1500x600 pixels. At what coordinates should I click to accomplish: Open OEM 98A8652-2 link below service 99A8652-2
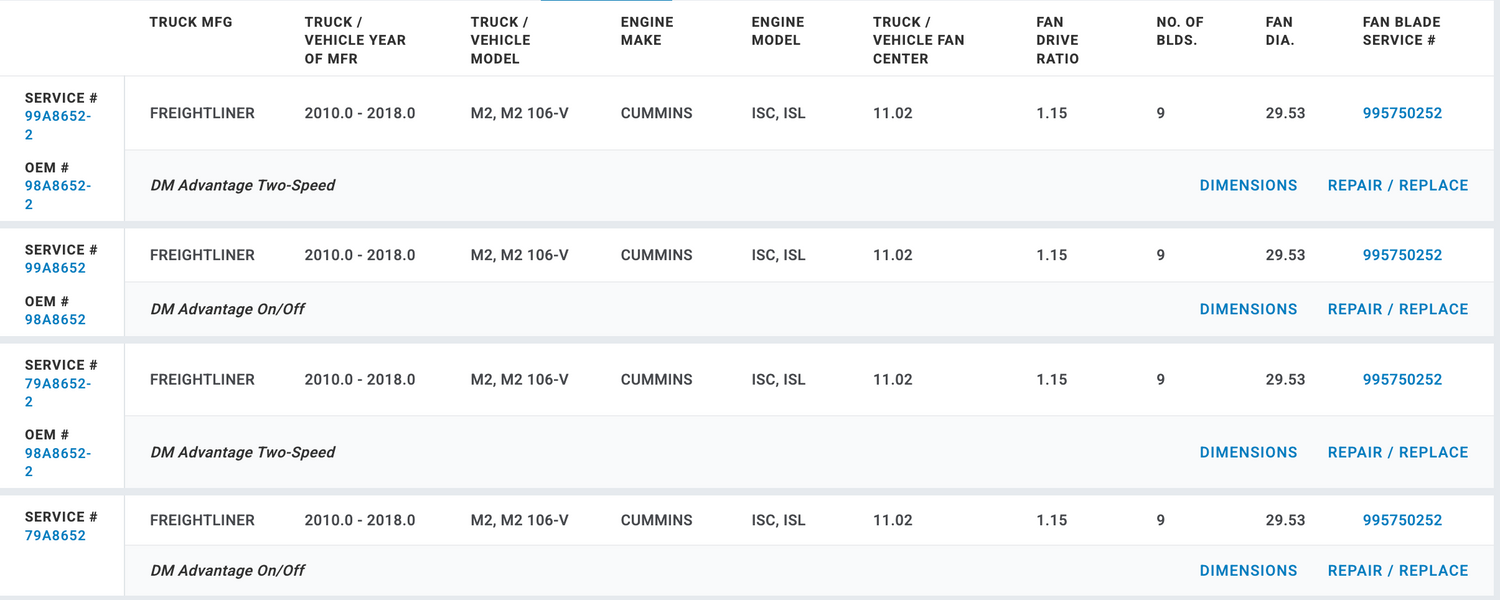coord(58,186)
